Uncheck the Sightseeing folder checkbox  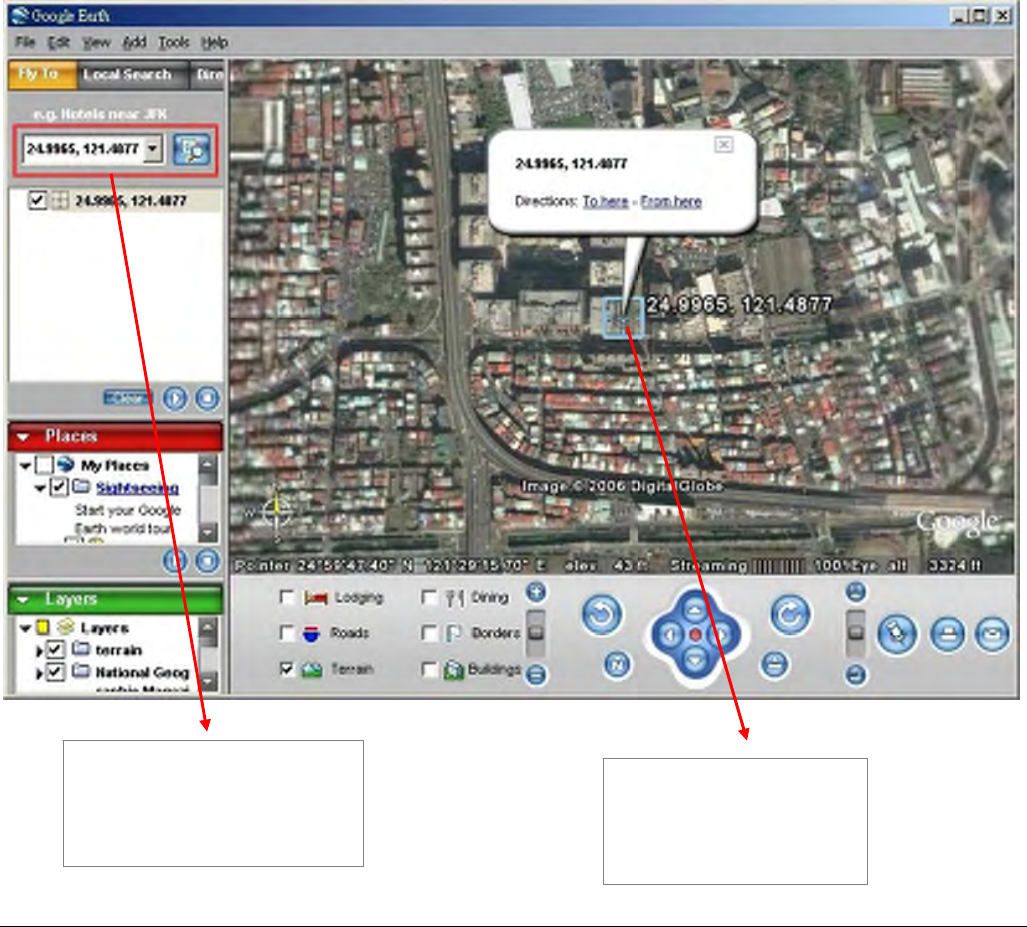pyautogui.click(x=59, y=487)
